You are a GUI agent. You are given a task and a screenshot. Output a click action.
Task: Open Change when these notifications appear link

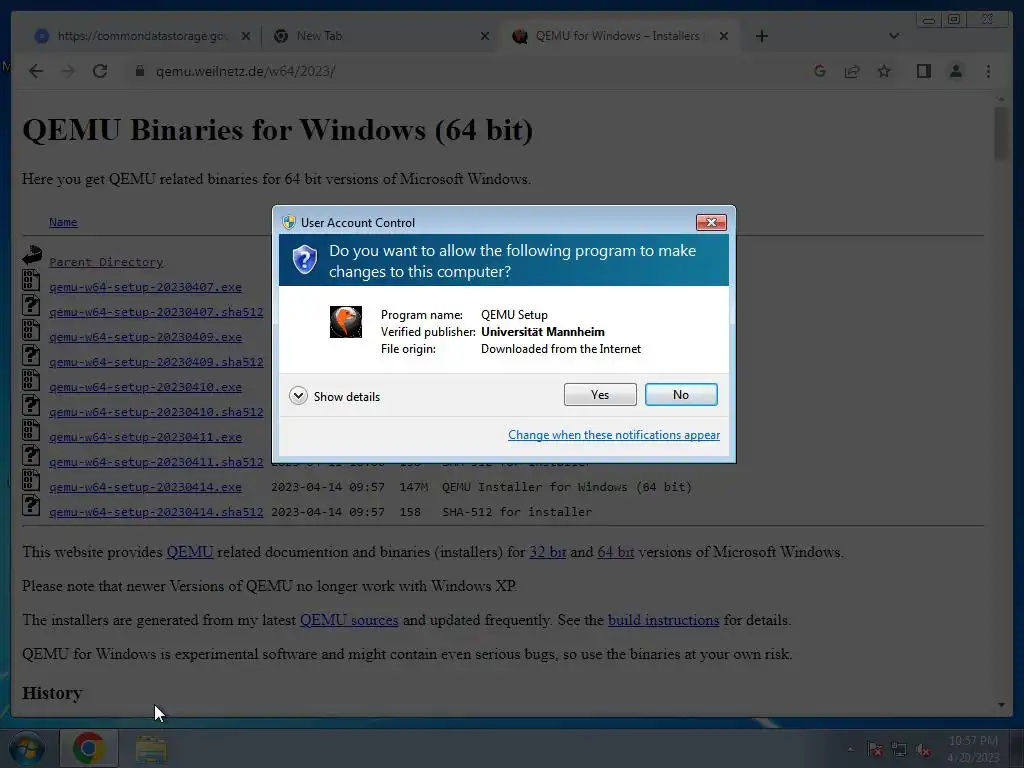614,435
